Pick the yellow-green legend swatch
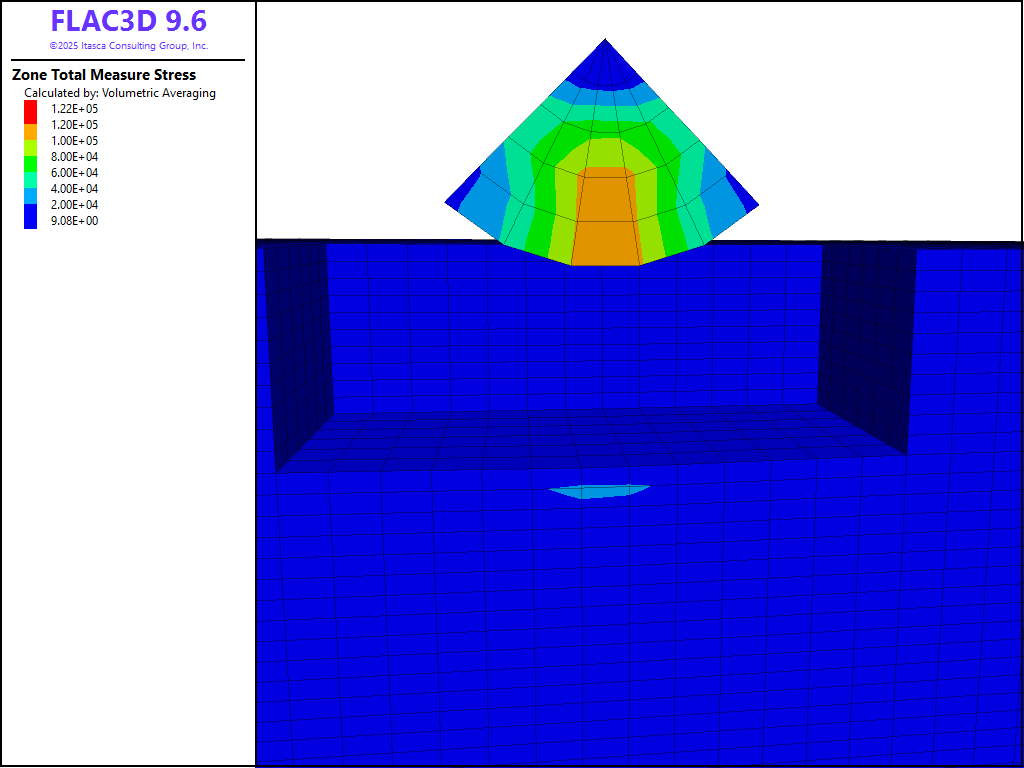Screen dimensions: 1024x768 [30, 141]
